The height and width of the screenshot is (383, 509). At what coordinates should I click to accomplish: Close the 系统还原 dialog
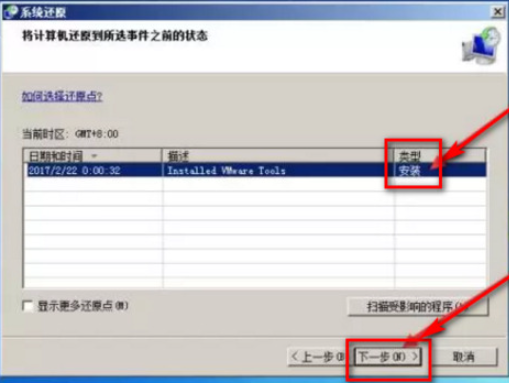497,12
